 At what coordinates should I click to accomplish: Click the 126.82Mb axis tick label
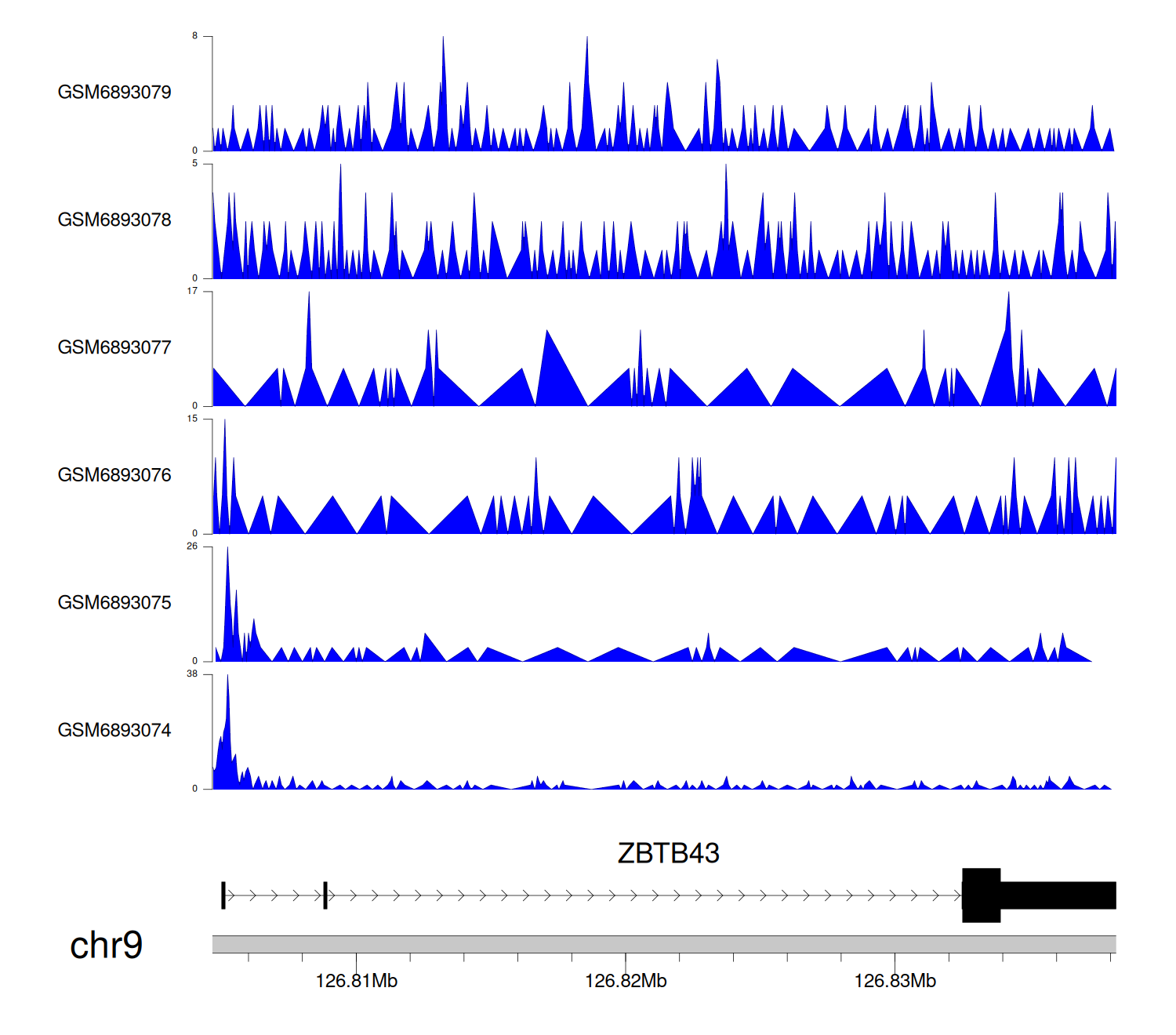tap(626, 982)
